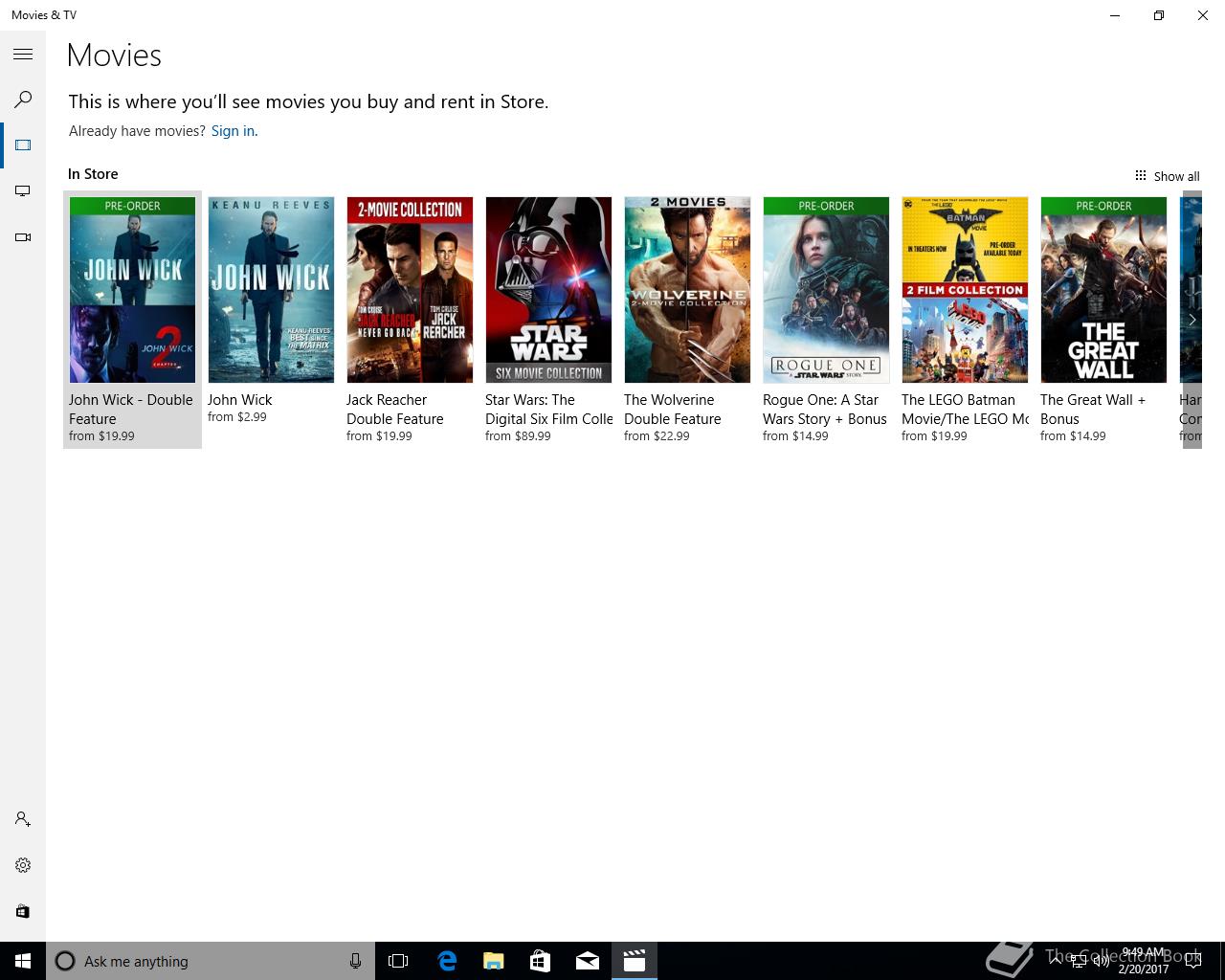Open the Store shopping bag icon in sidebar

click(23, 911)
